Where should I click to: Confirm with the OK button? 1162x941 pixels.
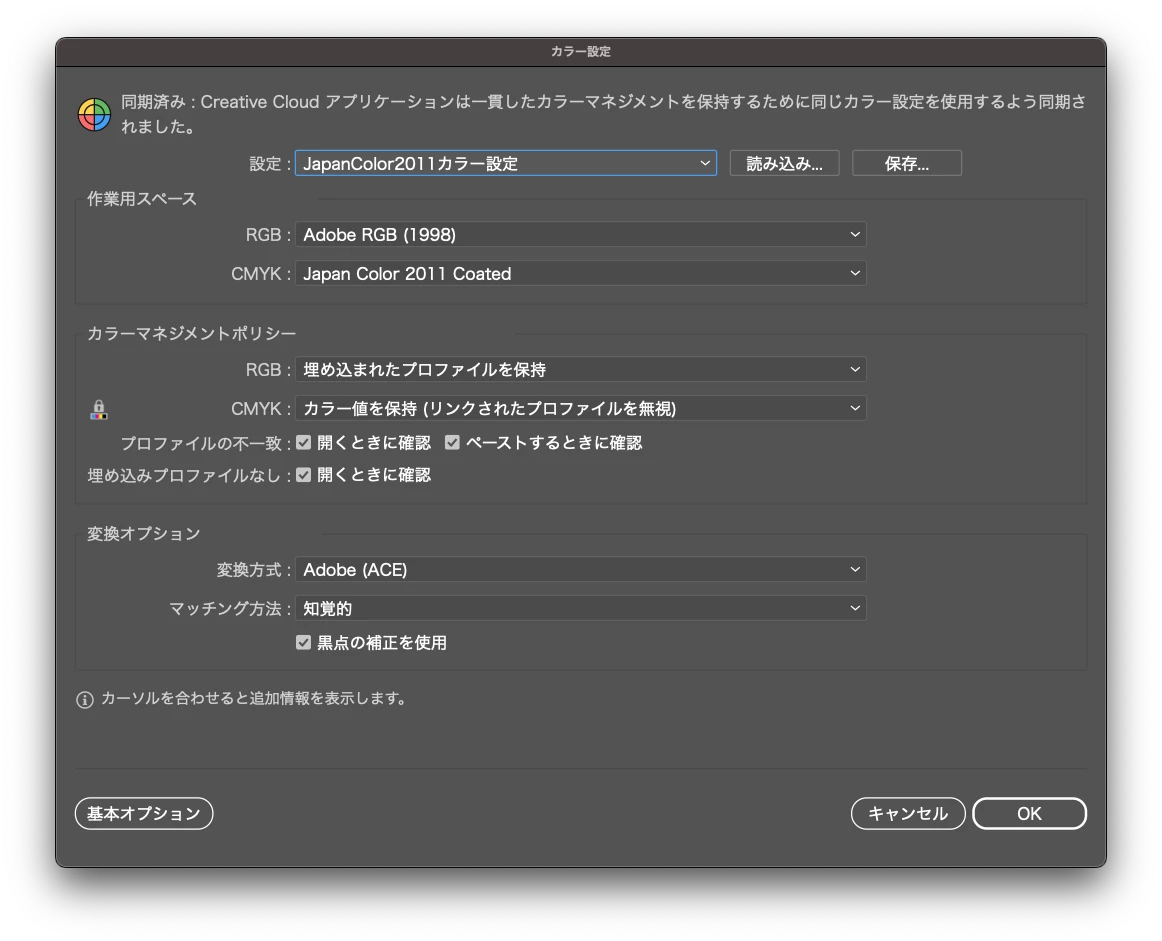coord(1029,814)
